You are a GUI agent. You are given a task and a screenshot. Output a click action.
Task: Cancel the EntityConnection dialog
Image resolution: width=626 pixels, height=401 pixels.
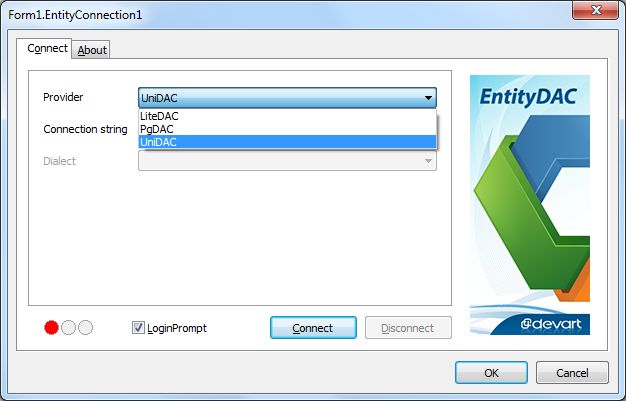[x=572, y=373]
